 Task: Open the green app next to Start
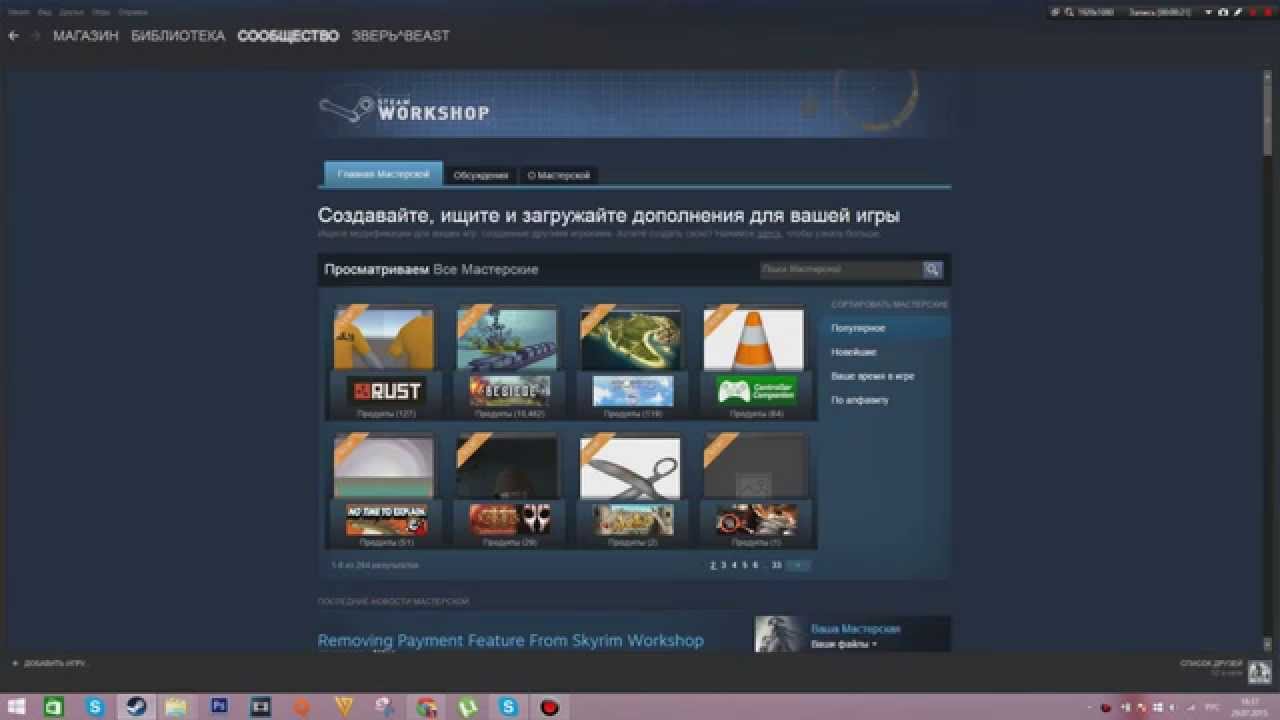click(x=54, y=707)
